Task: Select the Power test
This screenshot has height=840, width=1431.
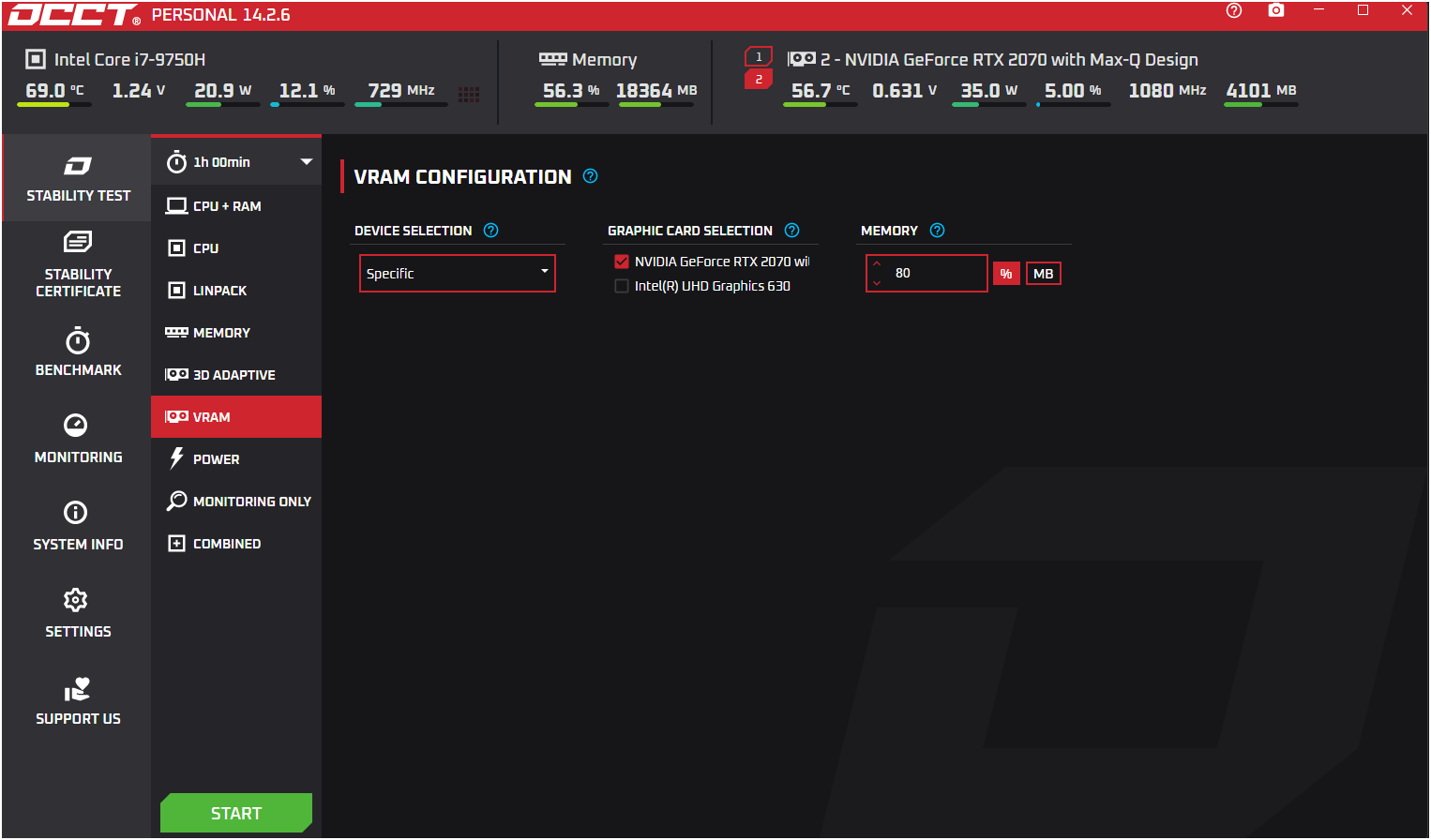Action: pos(236,458)
